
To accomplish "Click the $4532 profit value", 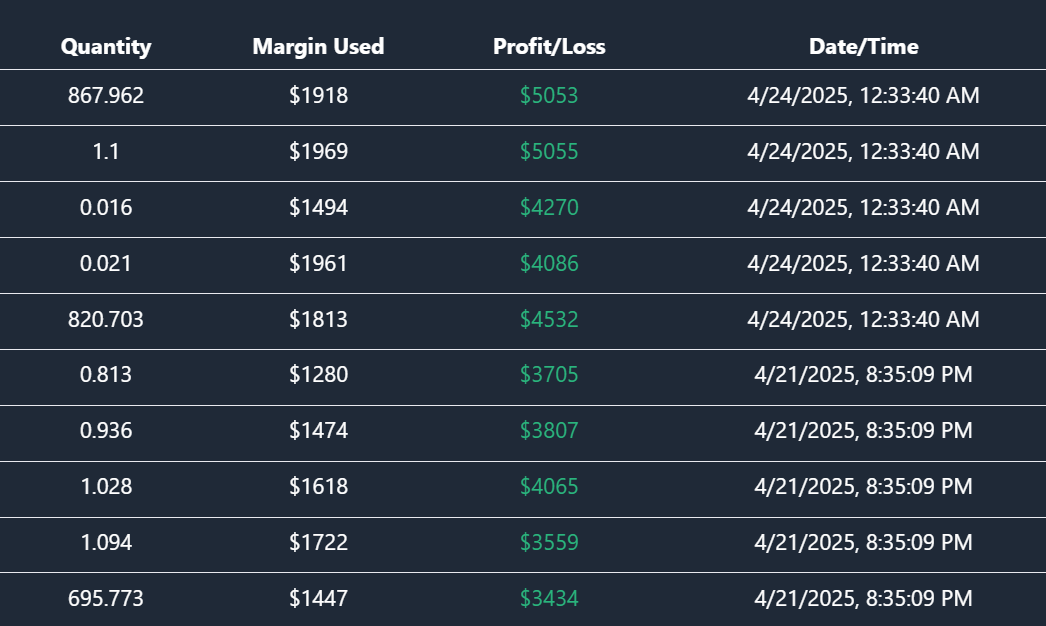I will (x=549, y=320).
